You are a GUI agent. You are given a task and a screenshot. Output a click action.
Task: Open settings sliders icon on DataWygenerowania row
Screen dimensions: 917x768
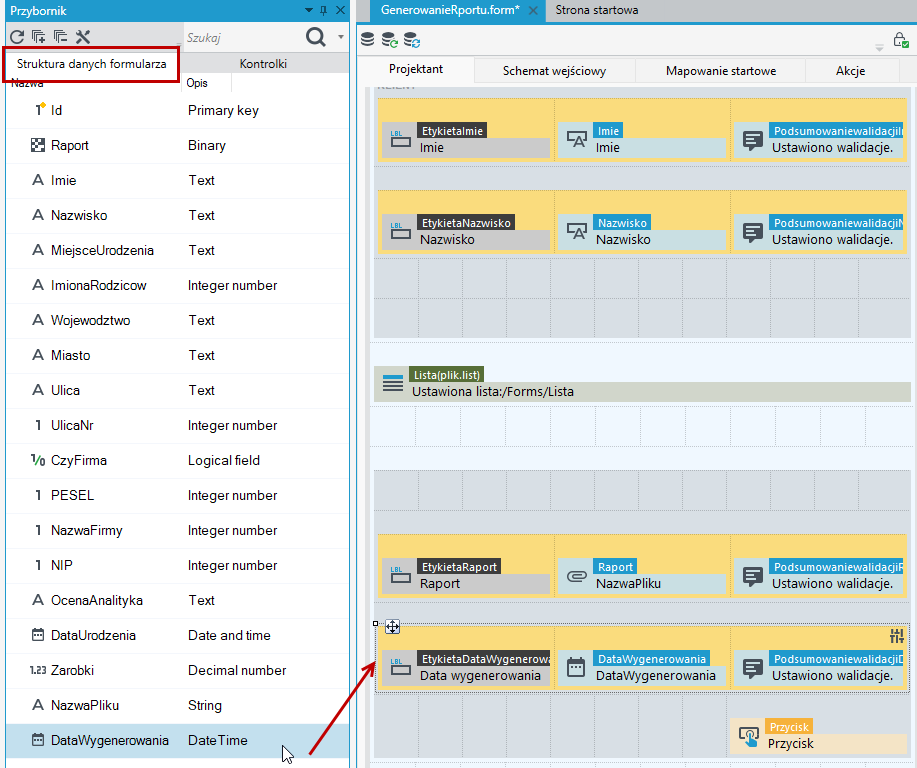tap(897, 636)
